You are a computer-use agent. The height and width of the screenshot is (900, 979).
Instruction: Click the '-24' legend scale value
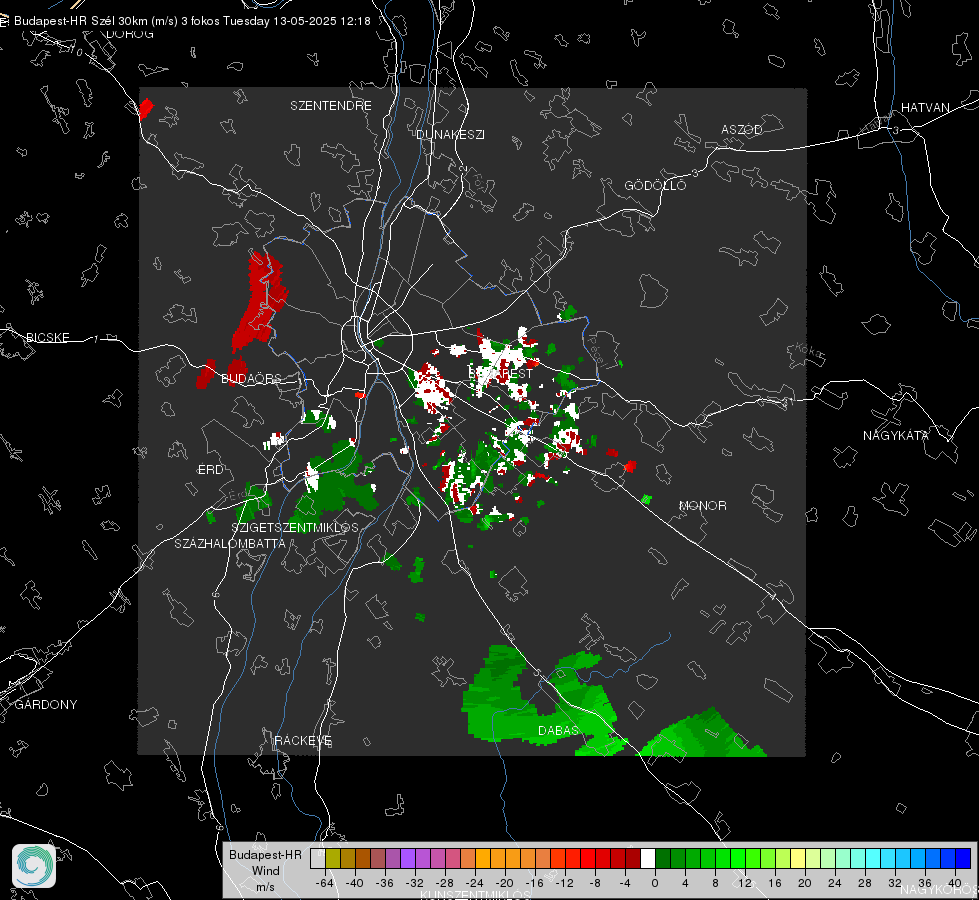coord(475,884)
